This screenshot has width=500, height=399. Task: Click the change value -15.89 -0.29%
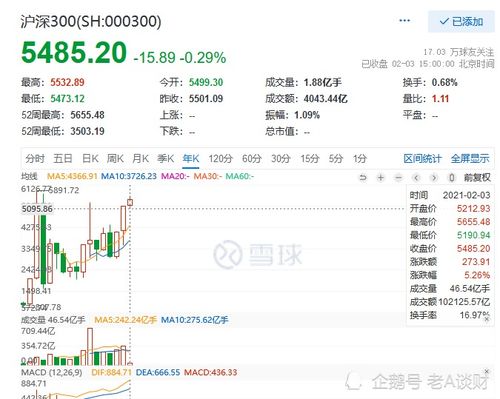pos(180,58)
